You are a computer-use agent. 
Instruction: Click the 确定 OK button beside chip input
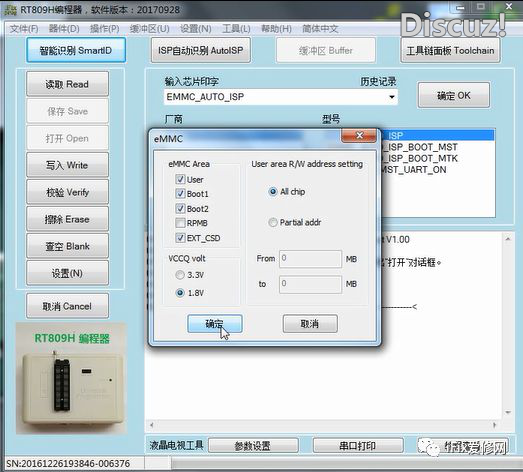point(454,95)
